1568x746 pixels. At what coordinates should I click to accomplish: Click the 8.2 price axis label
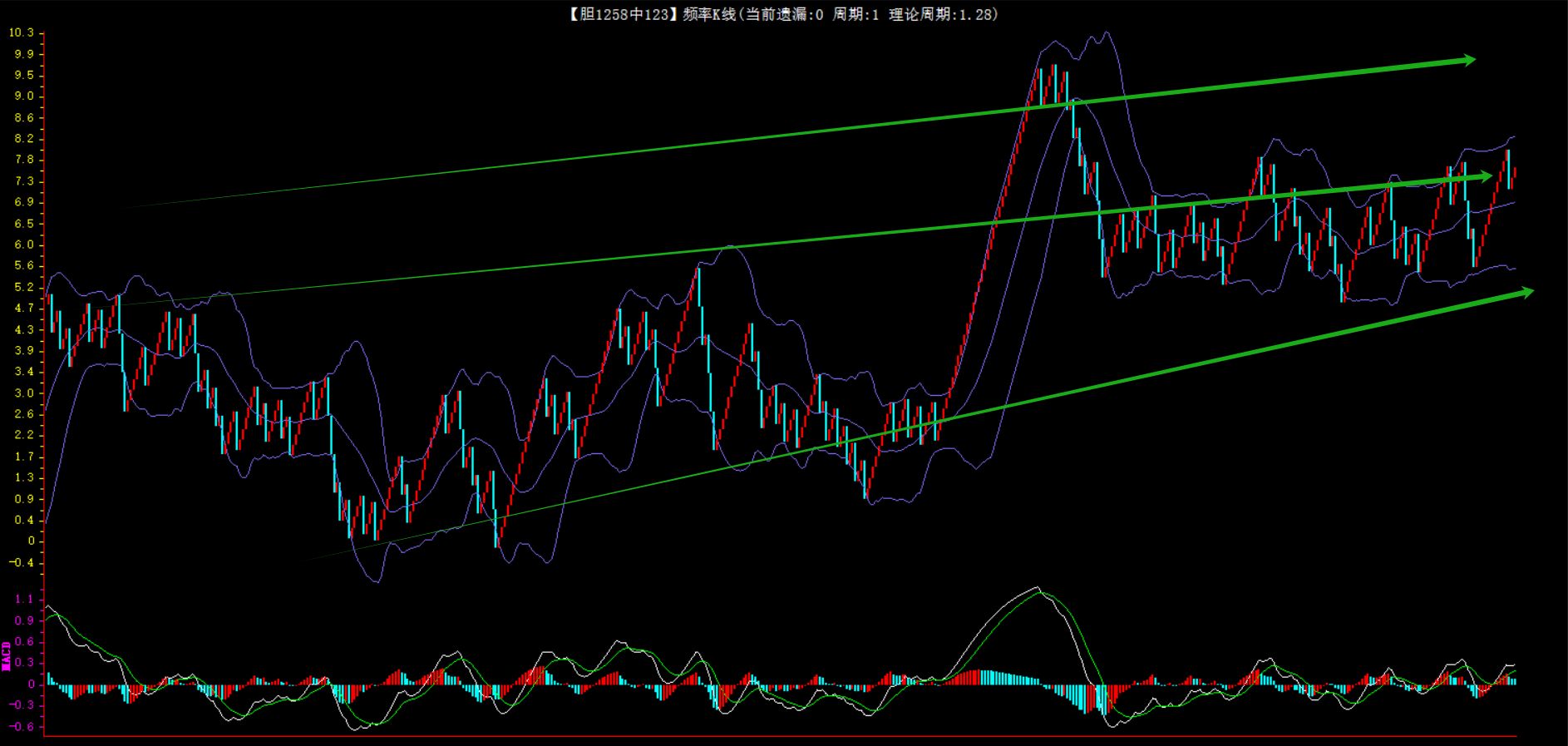click(x=24, y=138)
